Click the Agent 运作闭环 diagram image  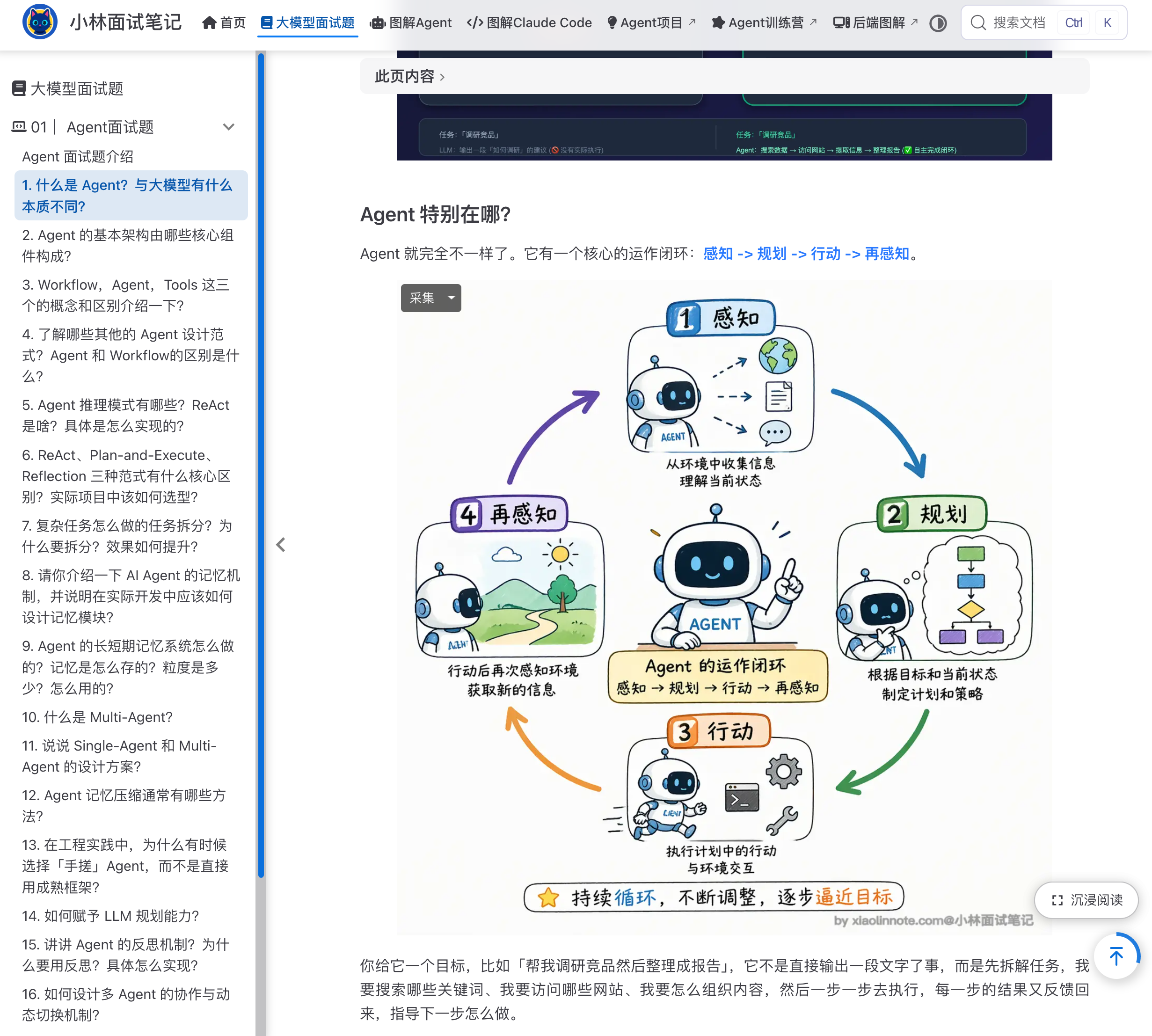(724, 607)
